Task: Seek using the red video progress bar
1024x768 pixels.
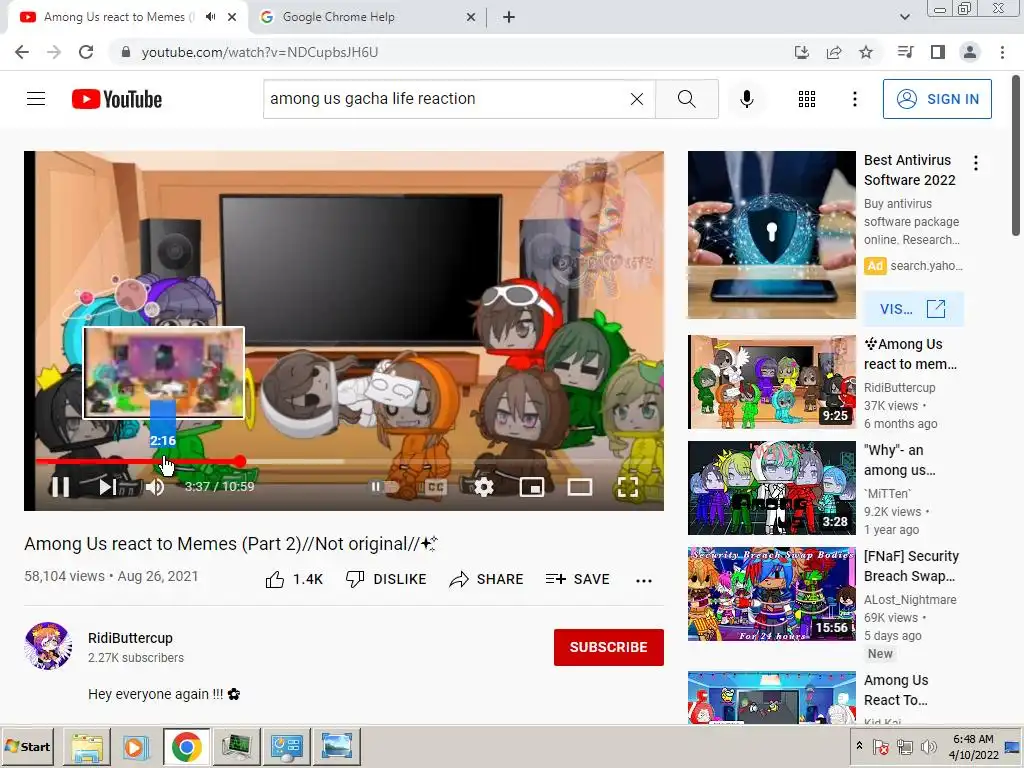Action: tap(349, 461)
